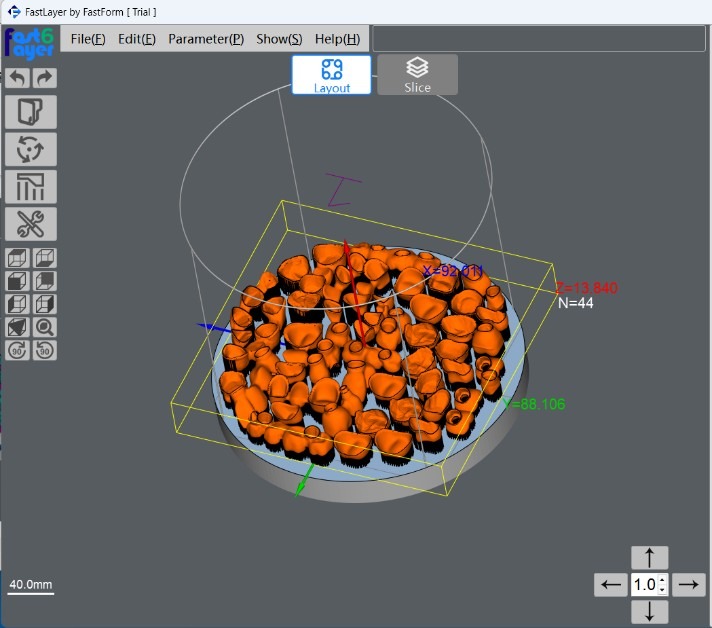Open the File menu
This screenshot has height=628, width=712.
pos(88,39)
